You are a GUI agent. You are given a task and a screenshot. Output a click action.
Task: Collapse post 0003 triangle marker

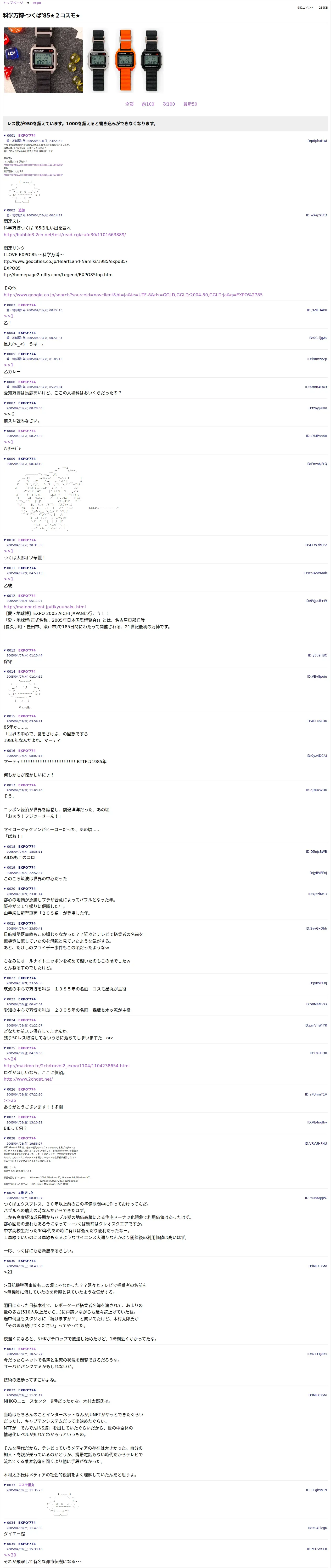tap(5, 305)
